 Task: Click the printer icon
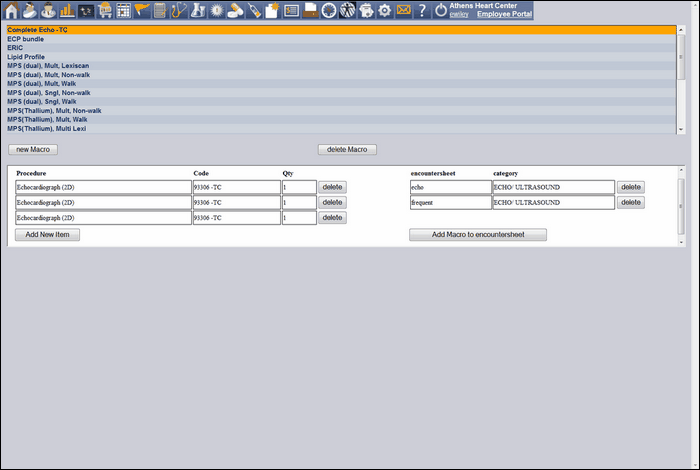(366, 10)
